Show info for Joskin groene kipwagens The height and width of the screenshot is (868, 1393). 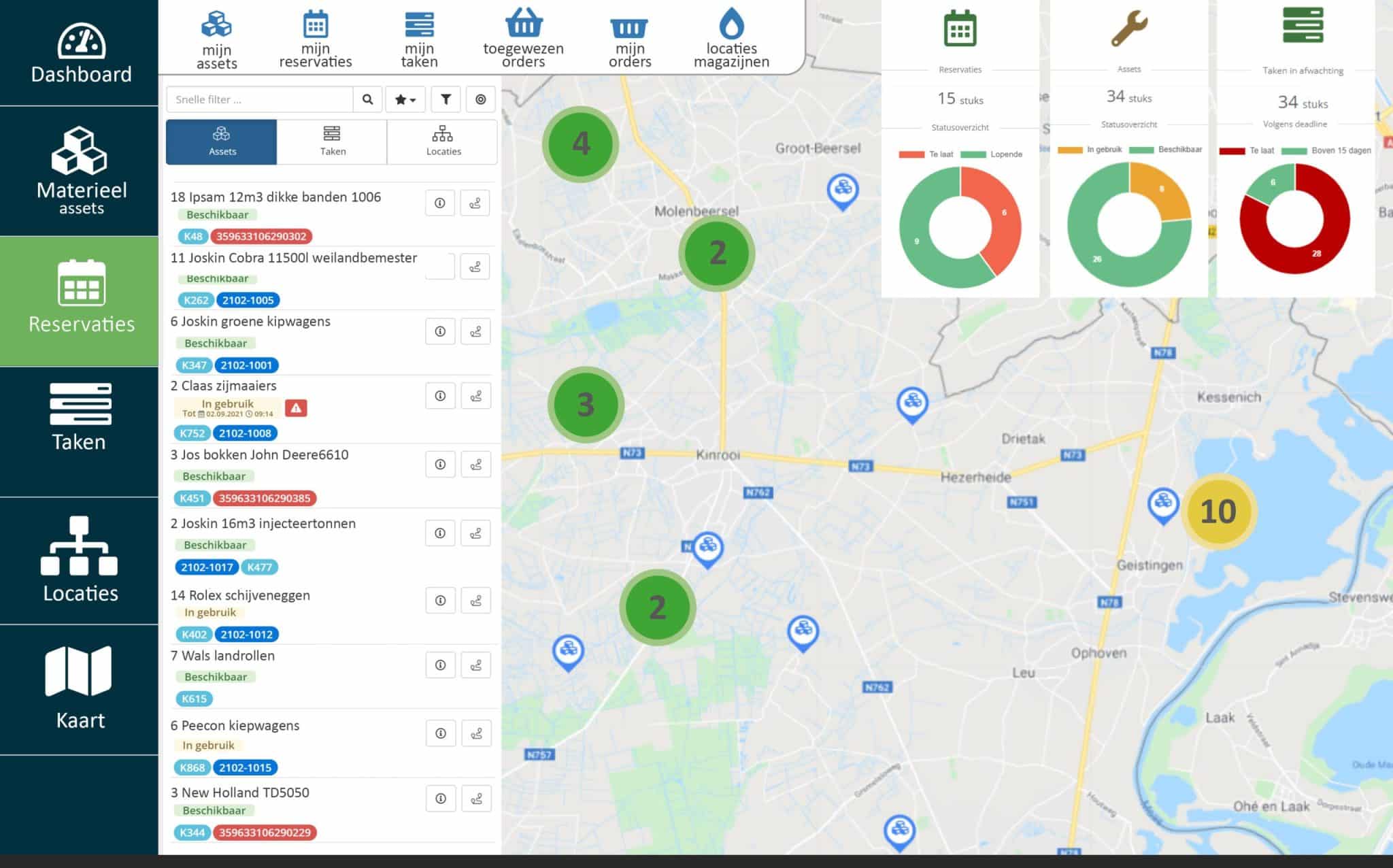(440, 331)
